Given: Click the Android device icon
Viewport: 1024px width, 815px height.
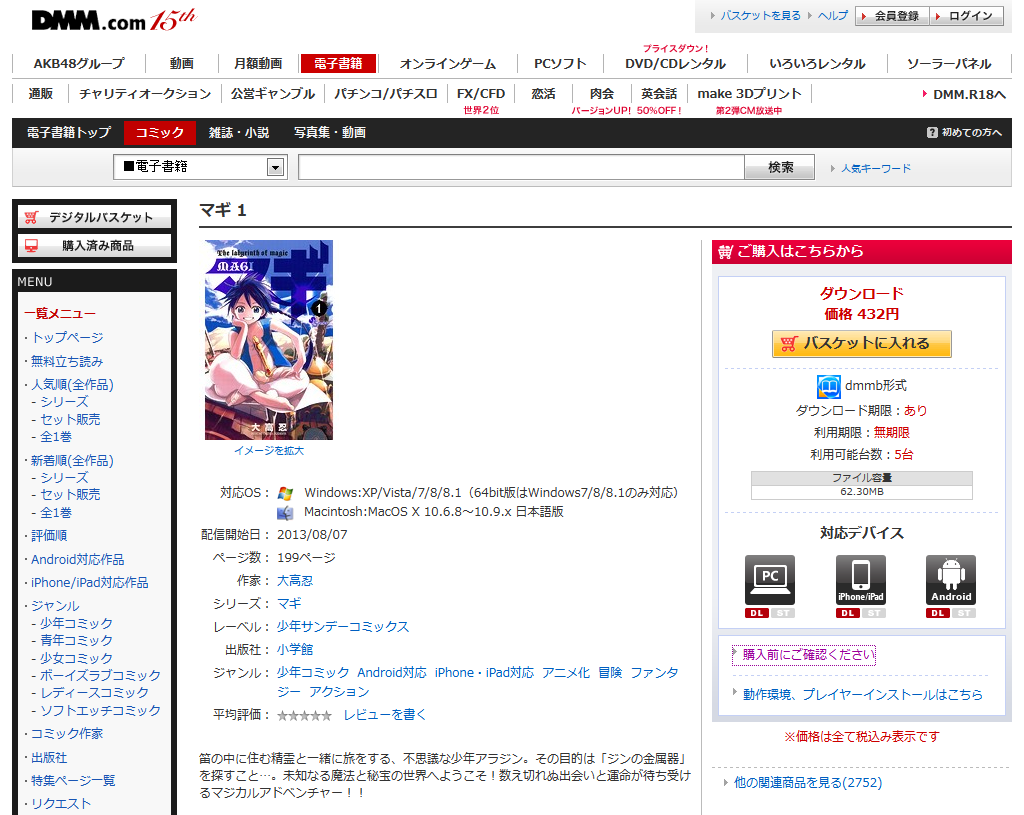Looking at the screenshot, I should (951, 580).
